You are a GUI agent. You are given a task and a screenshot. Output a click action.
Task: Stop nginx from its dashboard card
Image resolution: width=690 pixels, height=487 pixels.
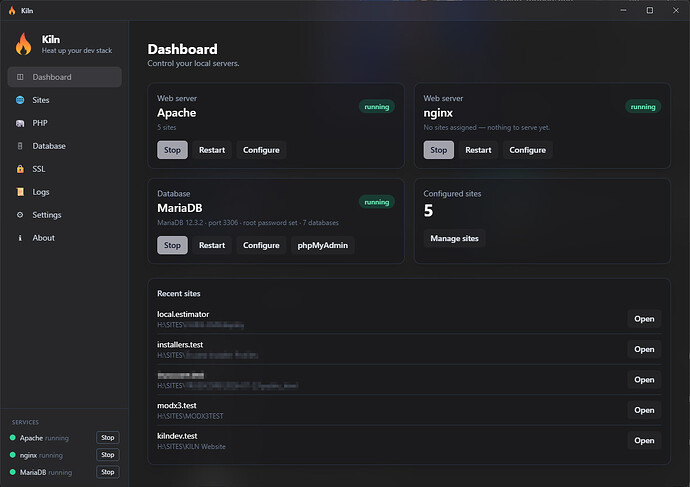click(x=438, y=150)
